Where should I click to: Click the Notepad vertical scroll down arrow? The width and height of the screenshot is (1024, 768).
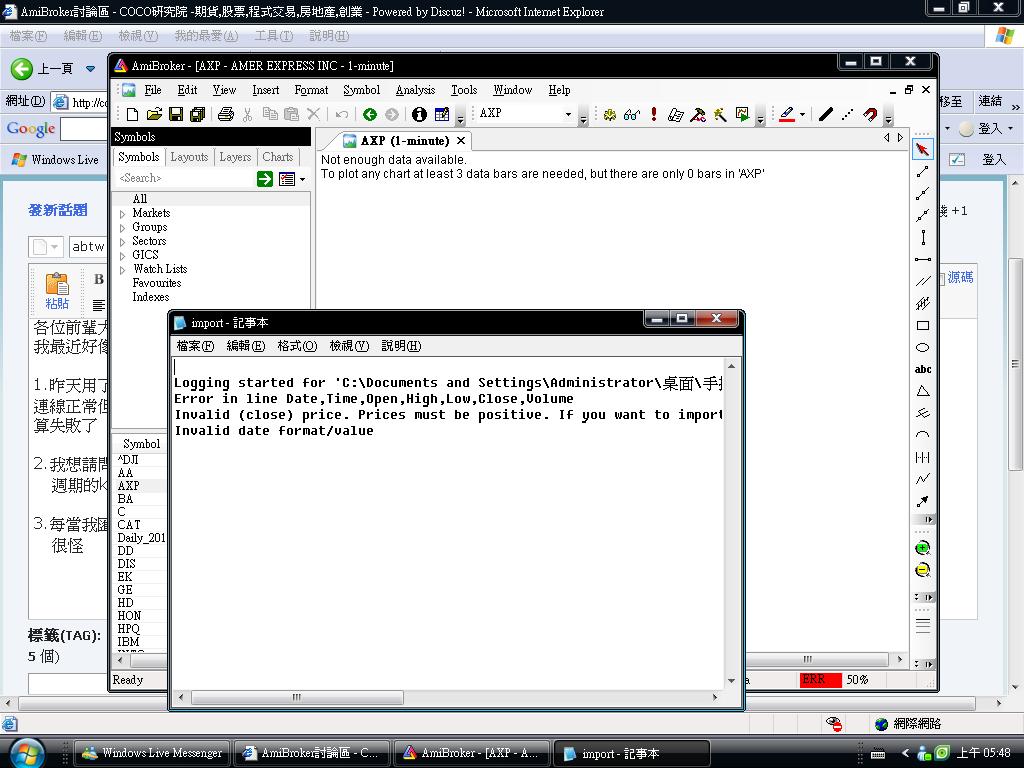pos(731,681)
